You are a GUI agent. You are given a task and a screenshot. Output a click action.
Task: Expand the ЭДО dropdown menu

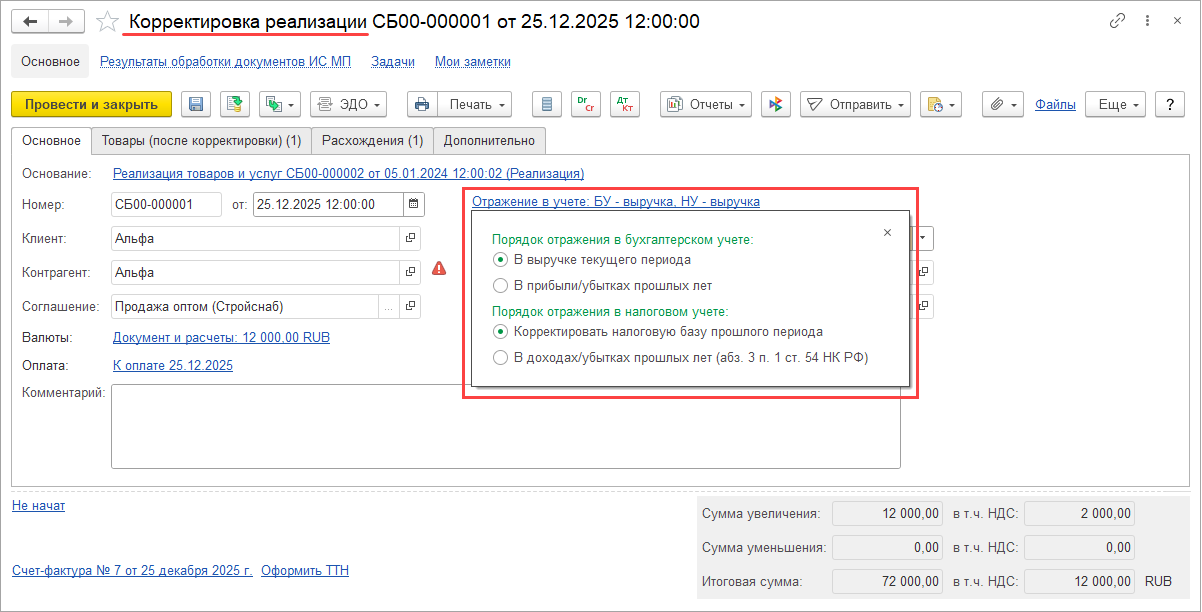tap(348, 104)
